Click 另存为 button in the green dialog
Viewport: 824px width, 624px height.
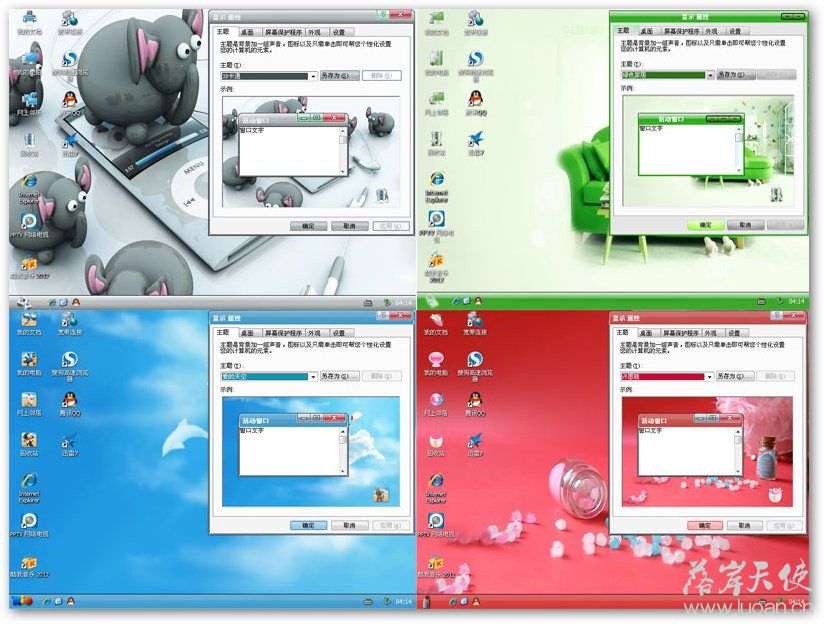tap(735, 75)
